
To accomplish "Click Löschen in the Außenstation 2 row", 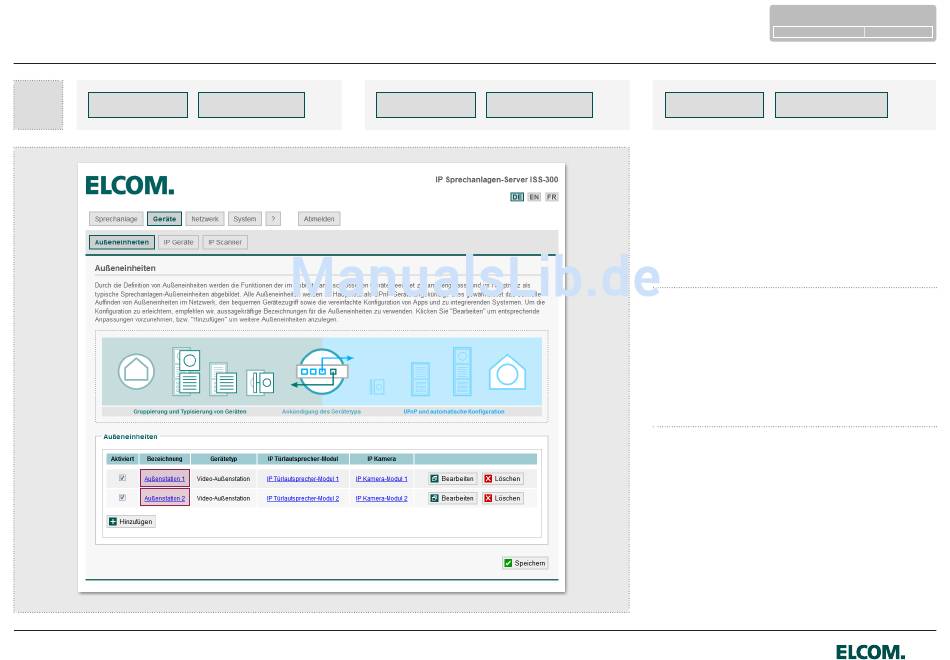I will tap(503, 498).
